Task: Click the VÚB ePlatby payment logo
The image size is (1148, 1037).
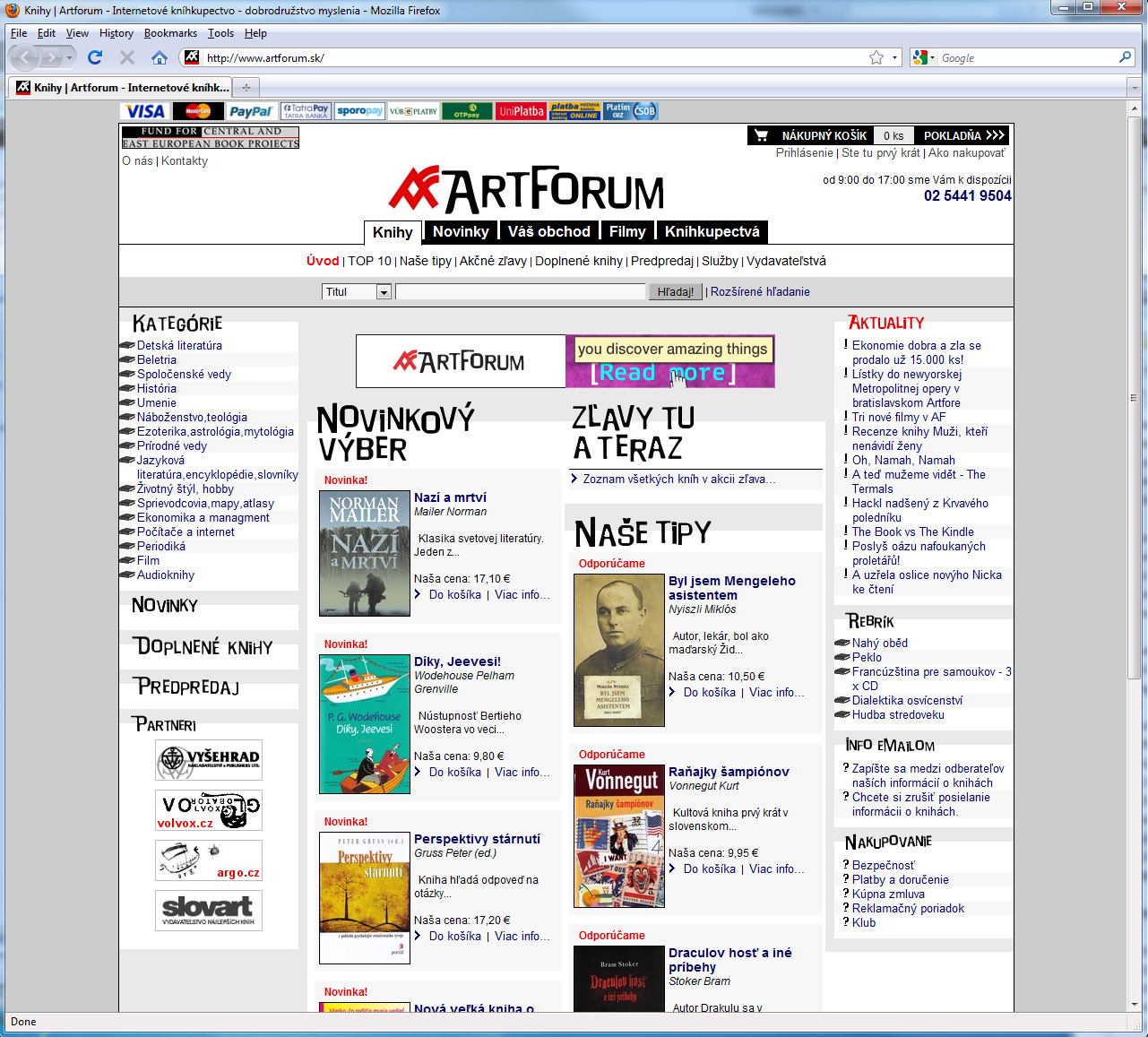Action: point(413,111)
